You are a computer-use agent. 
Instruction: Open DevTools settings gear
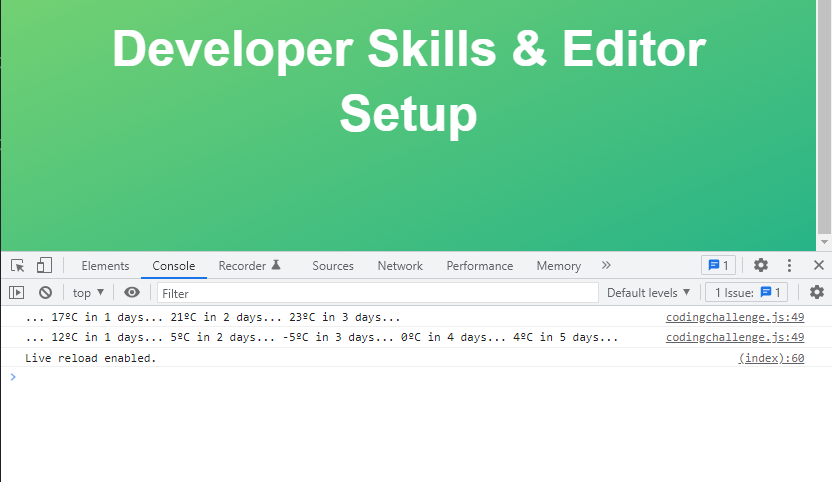(x=761, y=265)
